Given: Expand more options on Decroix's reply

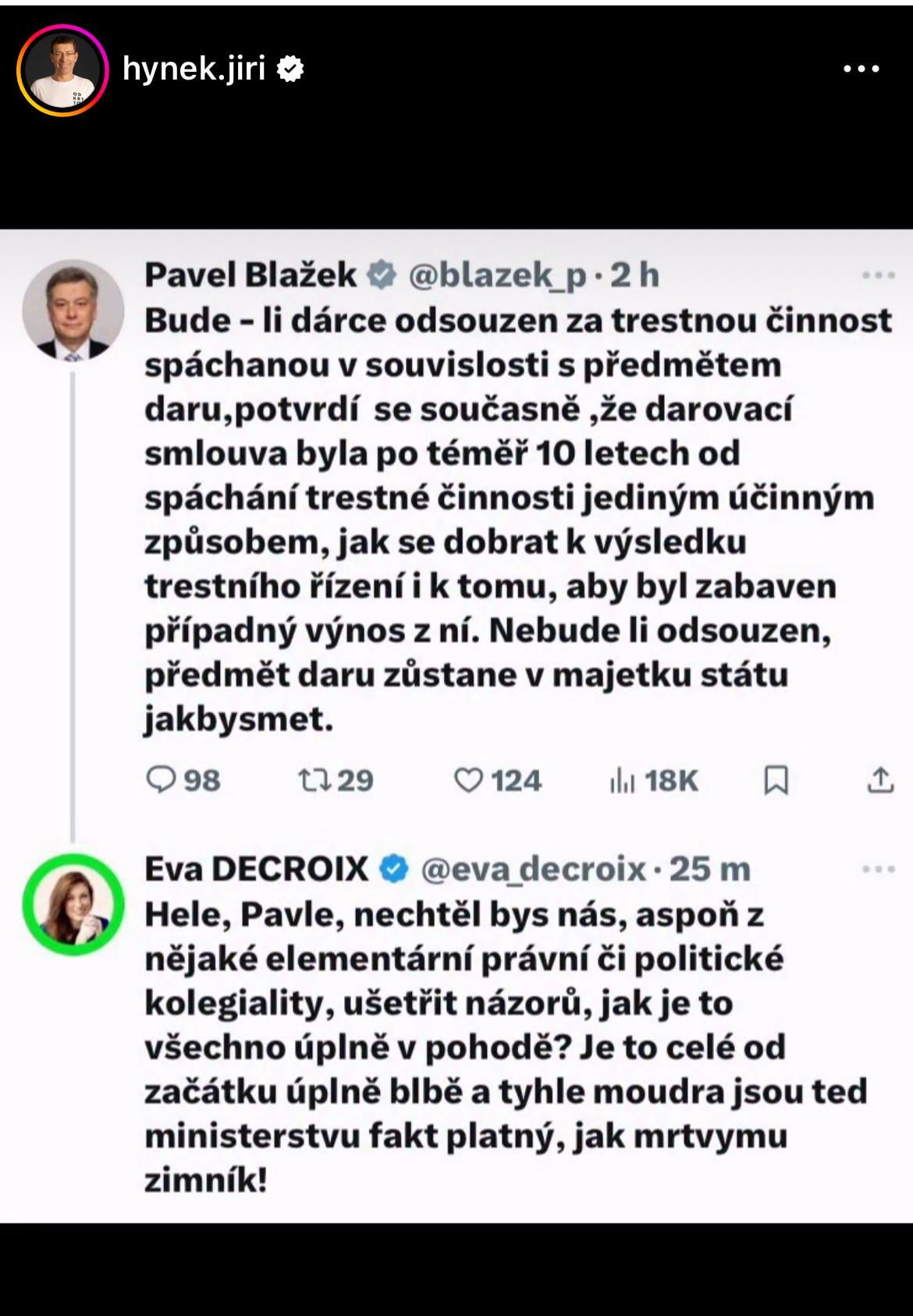Looking at the screenshot, I should pyautogui.click(x=878, y=869).
